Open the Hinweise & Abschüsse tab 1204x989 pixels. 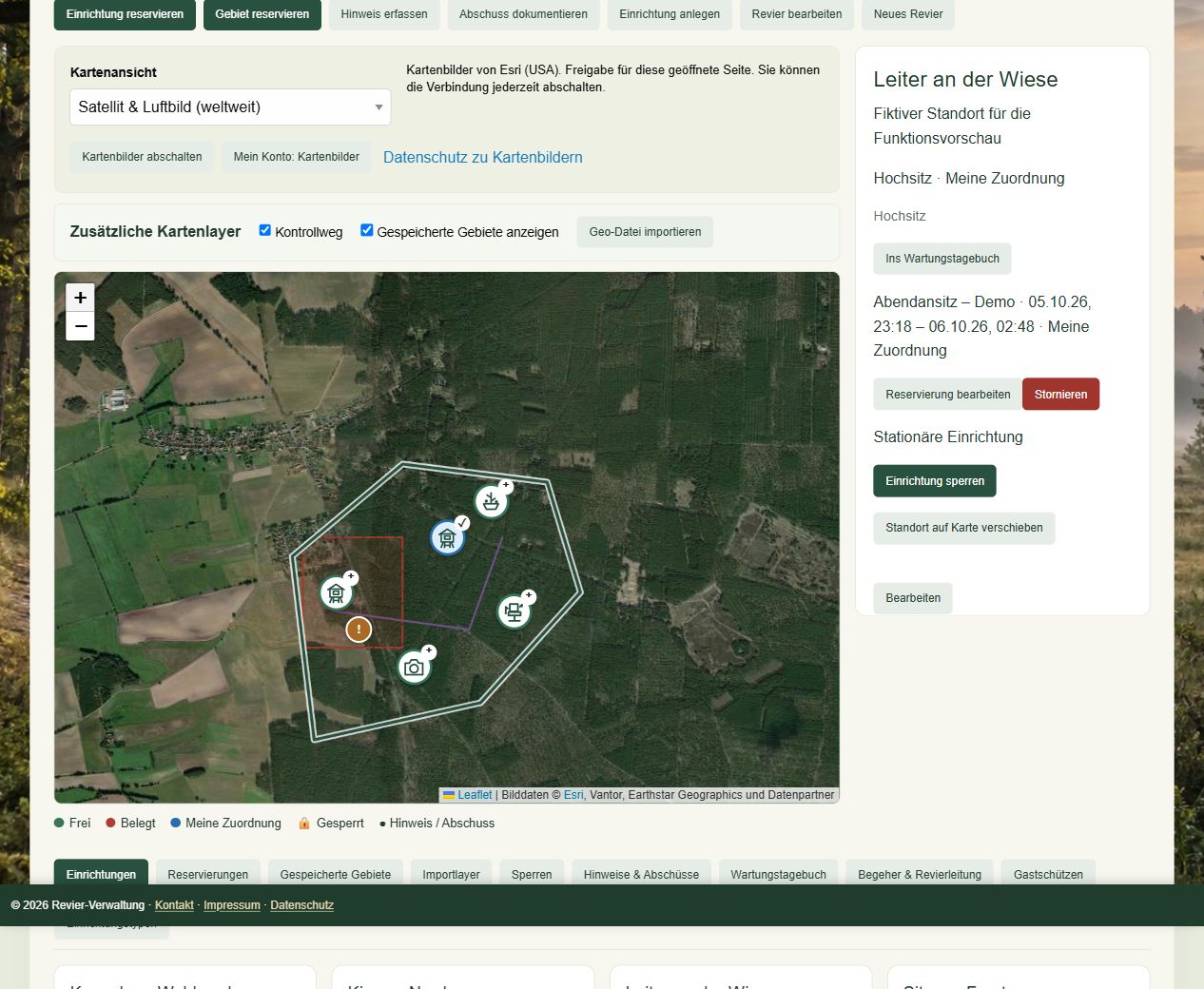(x=641, y=875)
